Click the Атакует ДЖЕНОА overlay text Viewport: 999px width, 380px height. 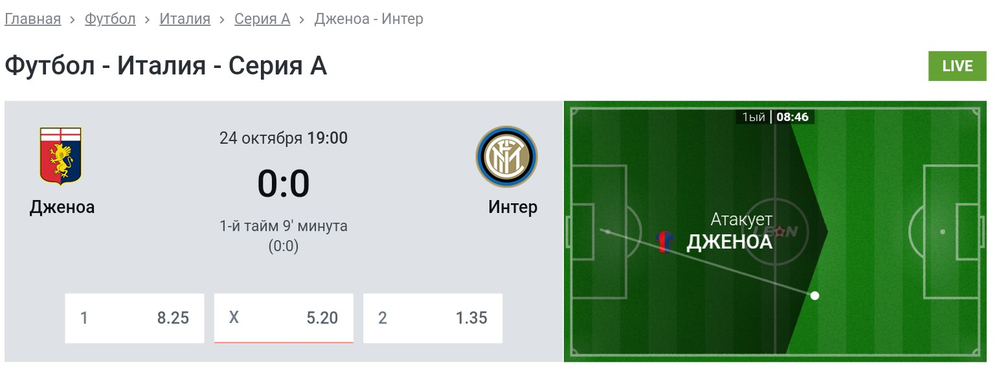click(x=729, y=231)
